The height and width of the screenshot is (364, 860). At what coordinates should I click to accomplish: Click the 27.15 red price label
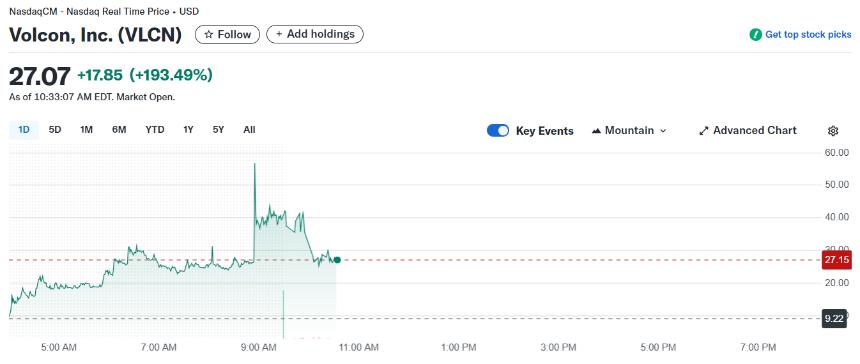point(836,260)
